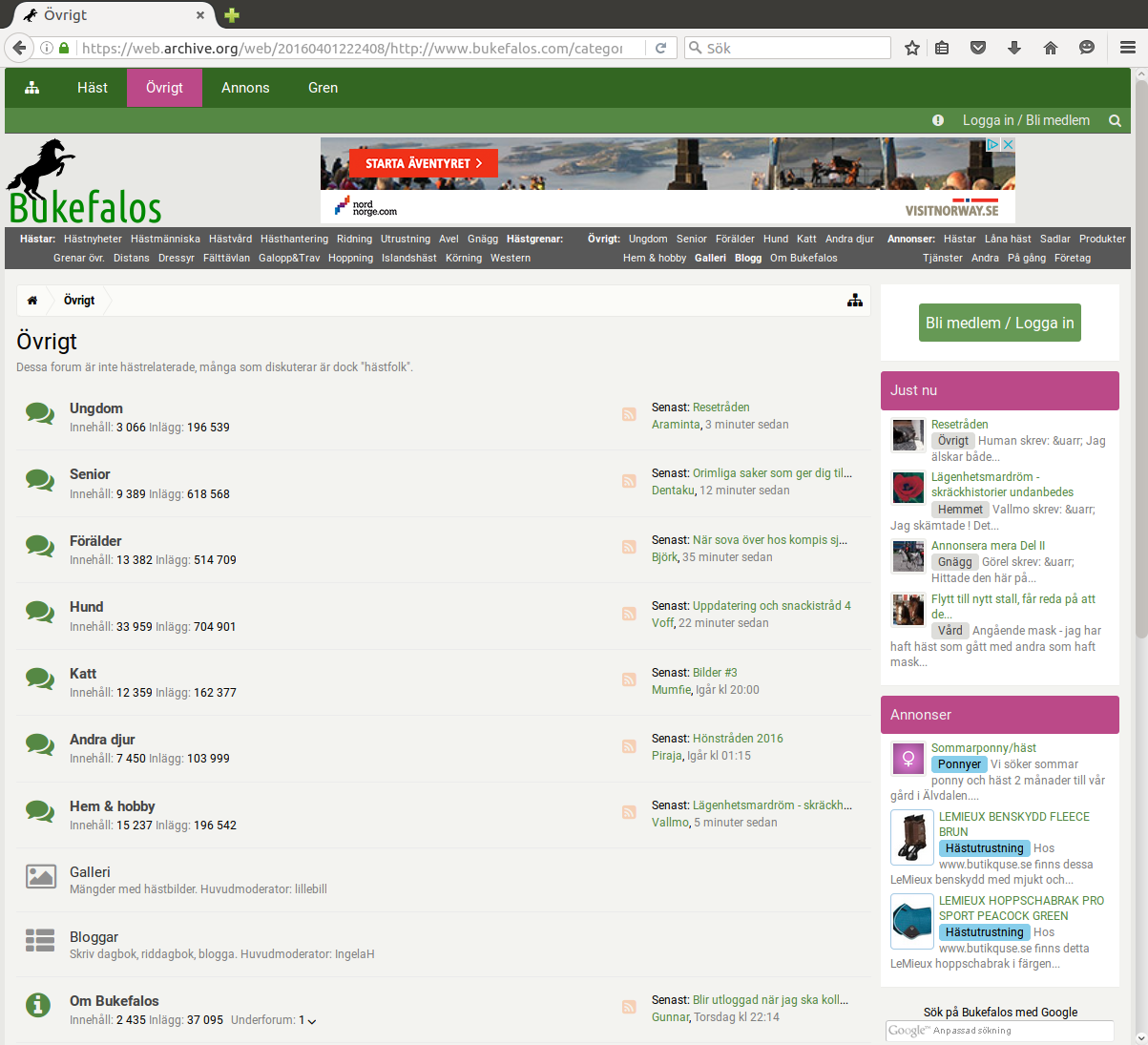Click the Galleri picture icon
This screenshot has width=1148, height=1045.
tap(40, 876)
